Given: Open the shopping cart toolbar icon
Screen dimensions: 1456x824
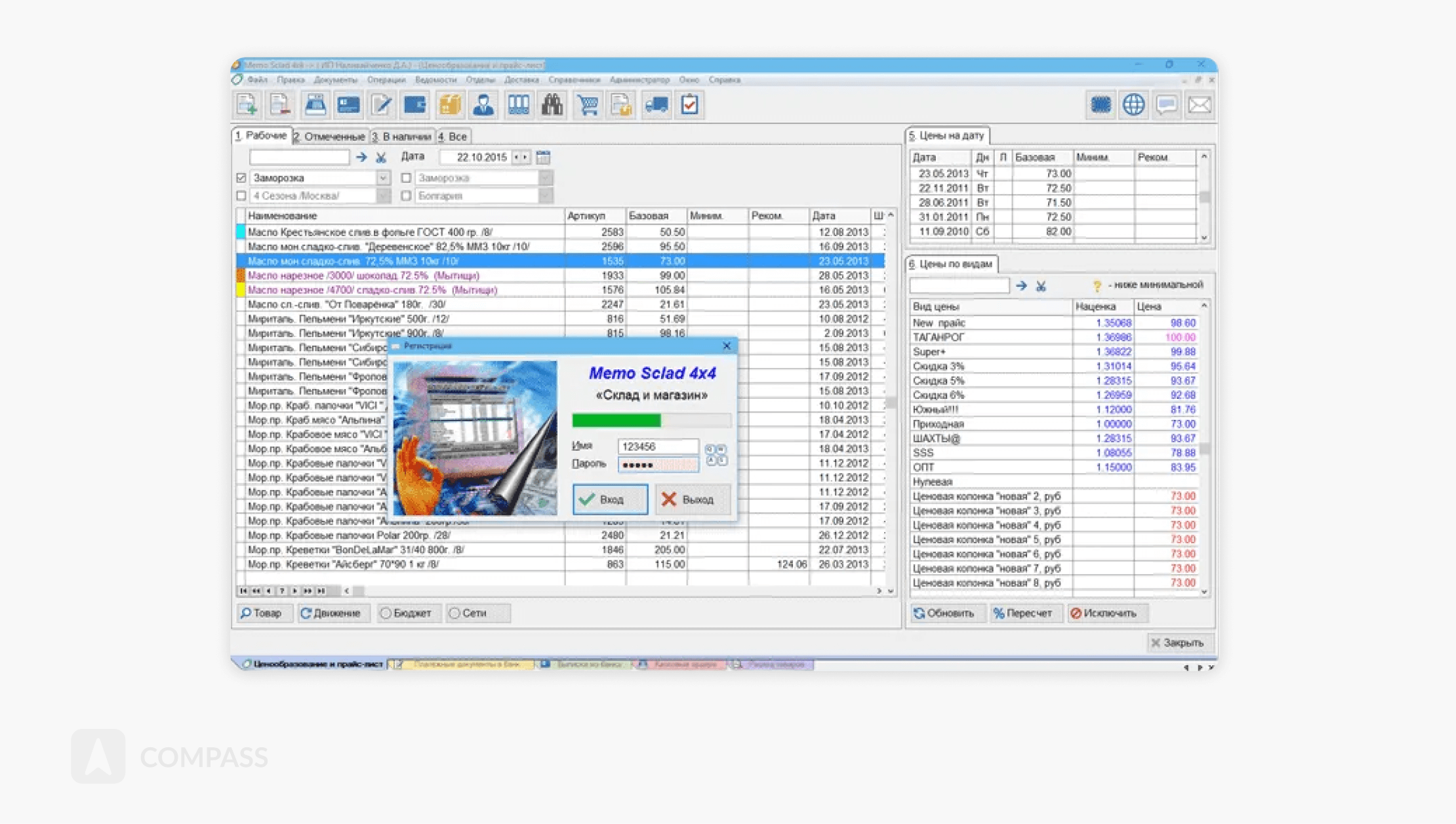Looking at the screenshot, I should pos(587,105).
